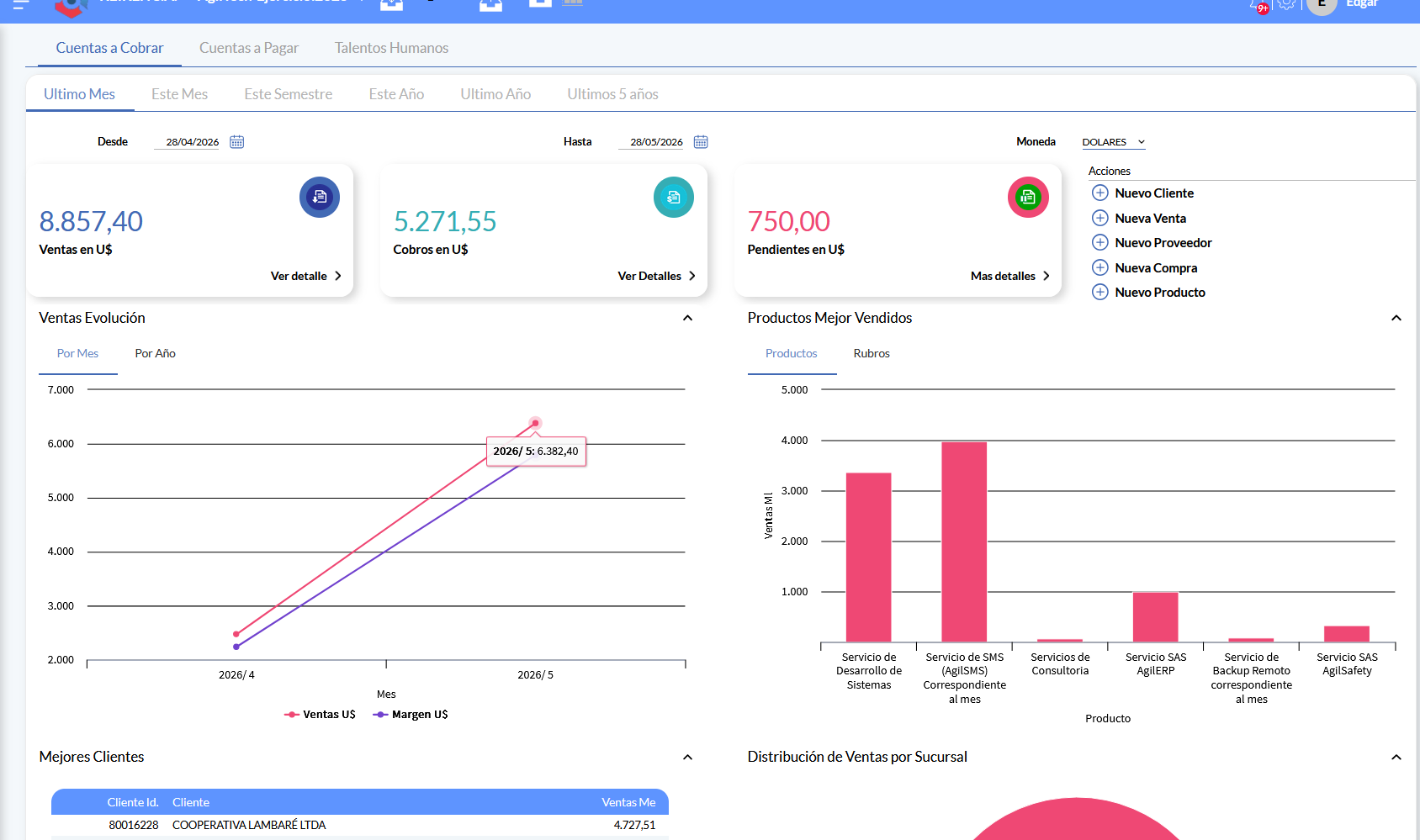Click the Nuevo Producto action

(x=1160, y=293)
